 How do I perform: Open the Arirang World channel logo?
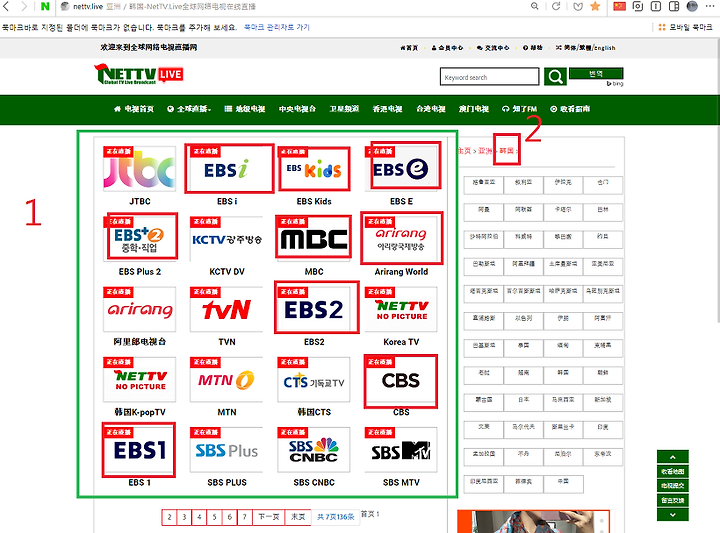click(401, 239)
